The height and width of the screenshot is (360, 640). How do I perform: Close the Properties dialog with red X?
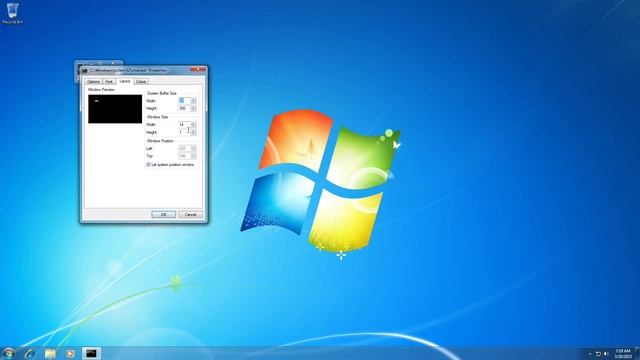[198, 69]
